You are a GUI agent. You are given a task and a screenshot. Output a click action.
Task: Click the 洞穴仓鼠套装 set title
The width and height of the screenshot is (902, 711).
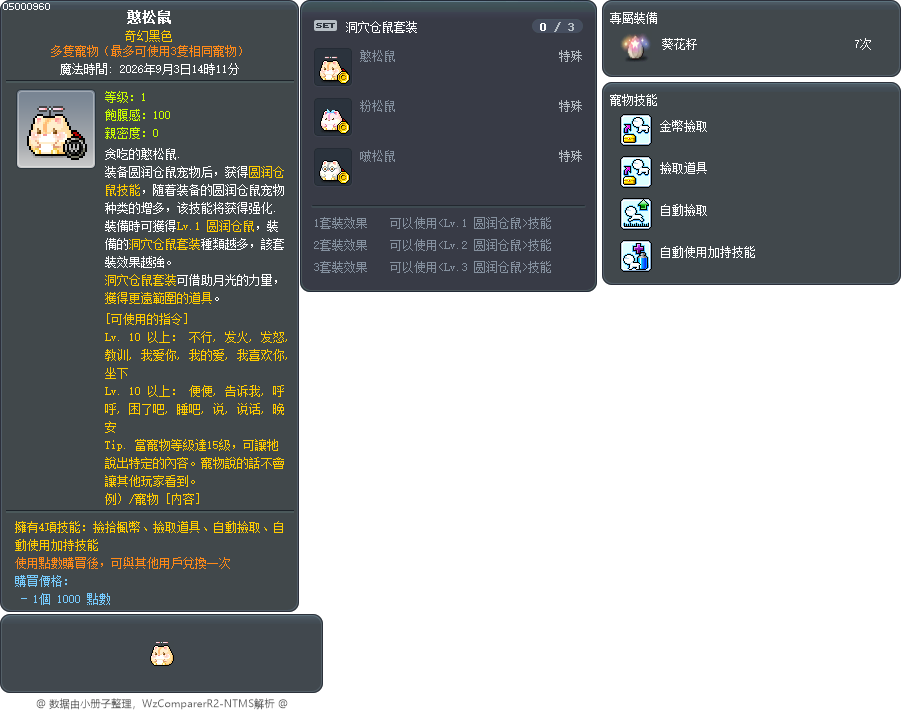(381, 27)
